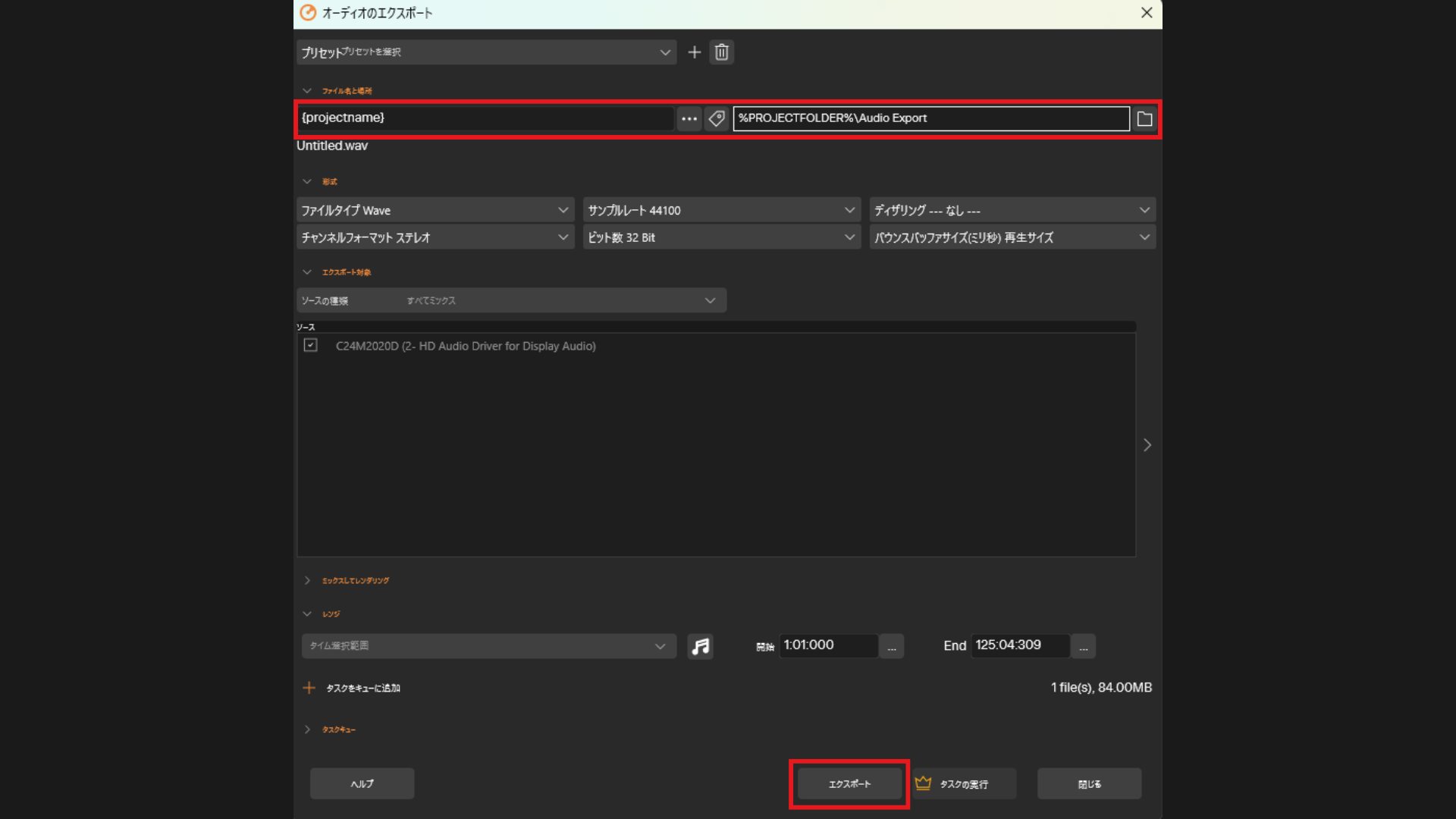Image resolution: width=1456 pixels, height=819 pixels.
Task: Click the tag icon for filename tokens
Action: tap(716, 118)
